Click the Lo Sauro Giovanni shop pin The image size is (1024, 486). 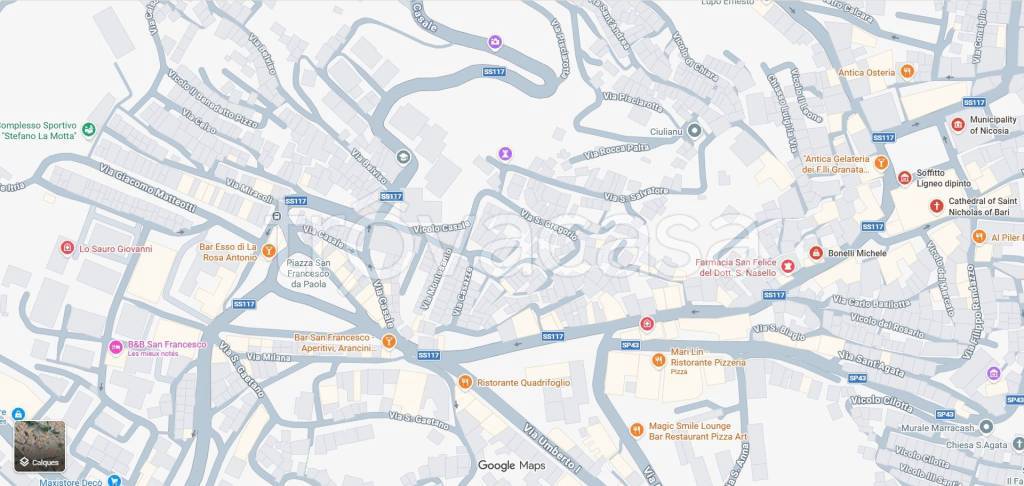tap(67, 248)
